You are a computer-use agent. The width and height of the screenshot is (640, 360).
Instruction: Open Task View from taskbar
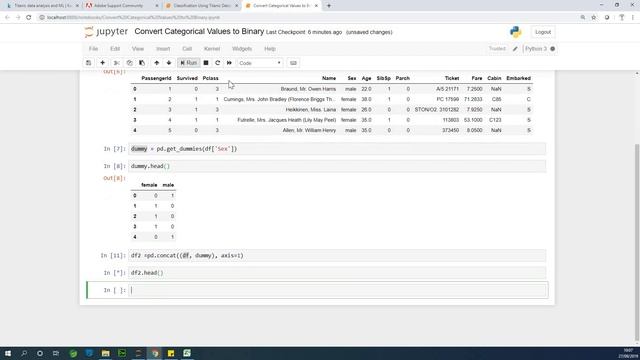pyautogui.click(x=56, y=353)
